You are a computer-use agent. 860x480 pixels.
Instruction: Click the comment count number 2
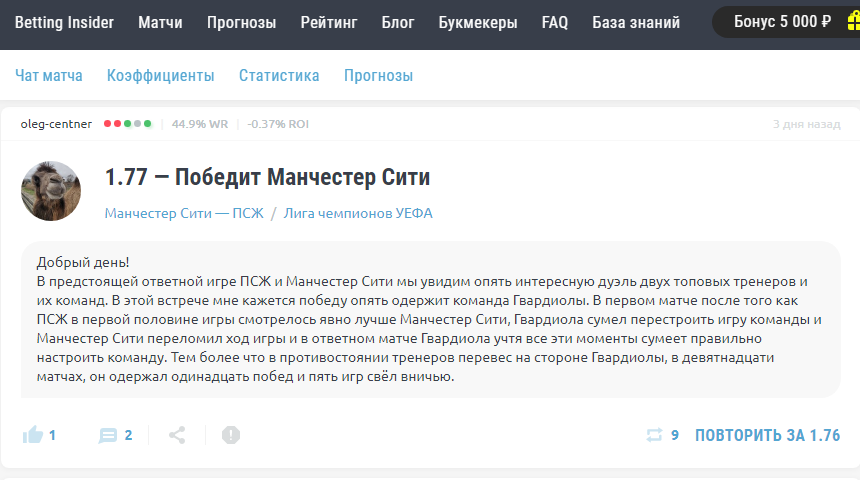tap(128, 435)
